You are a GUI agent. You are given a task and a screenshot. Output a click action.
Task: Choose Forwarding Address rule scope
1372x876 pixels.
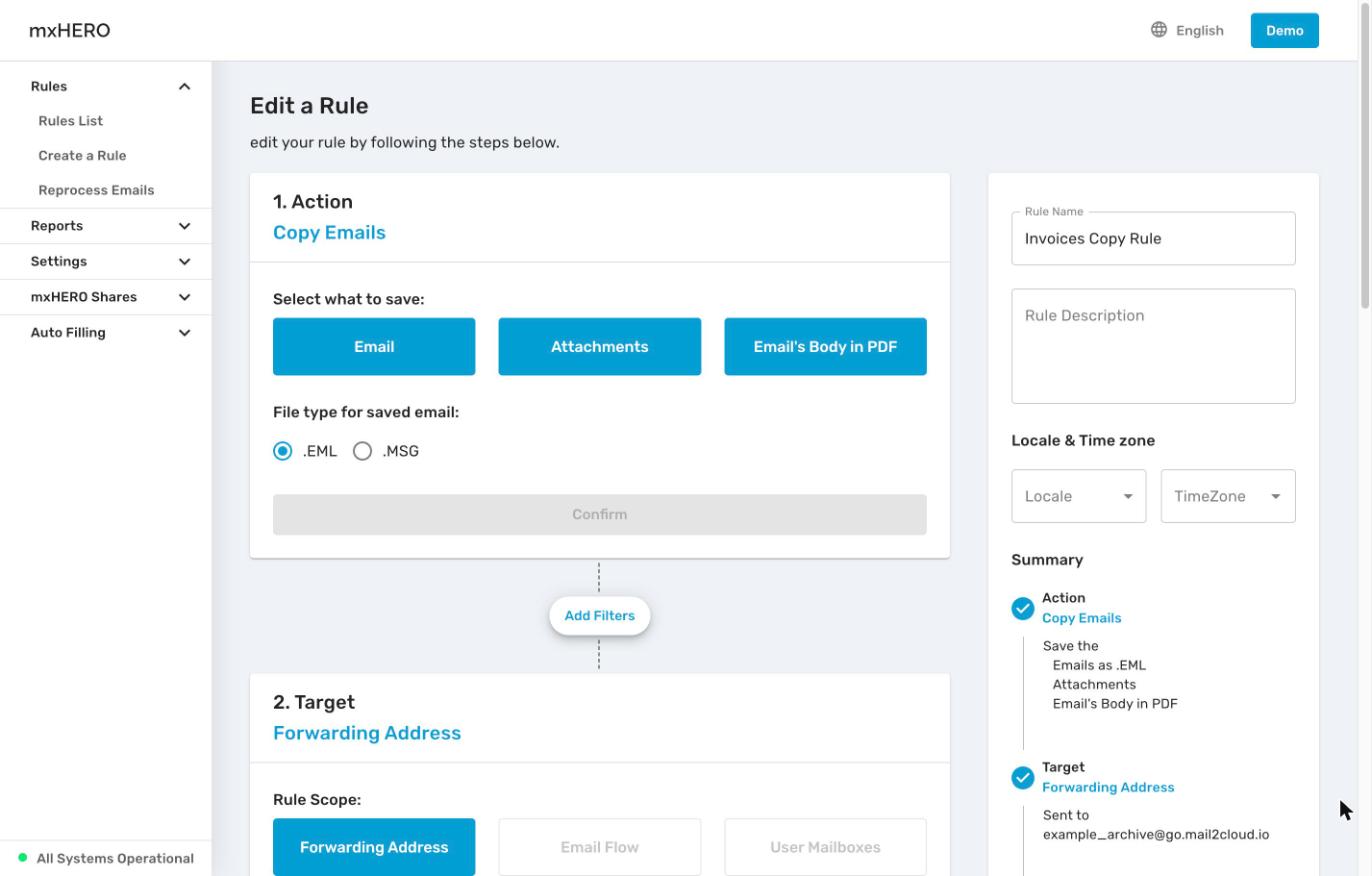374,847
